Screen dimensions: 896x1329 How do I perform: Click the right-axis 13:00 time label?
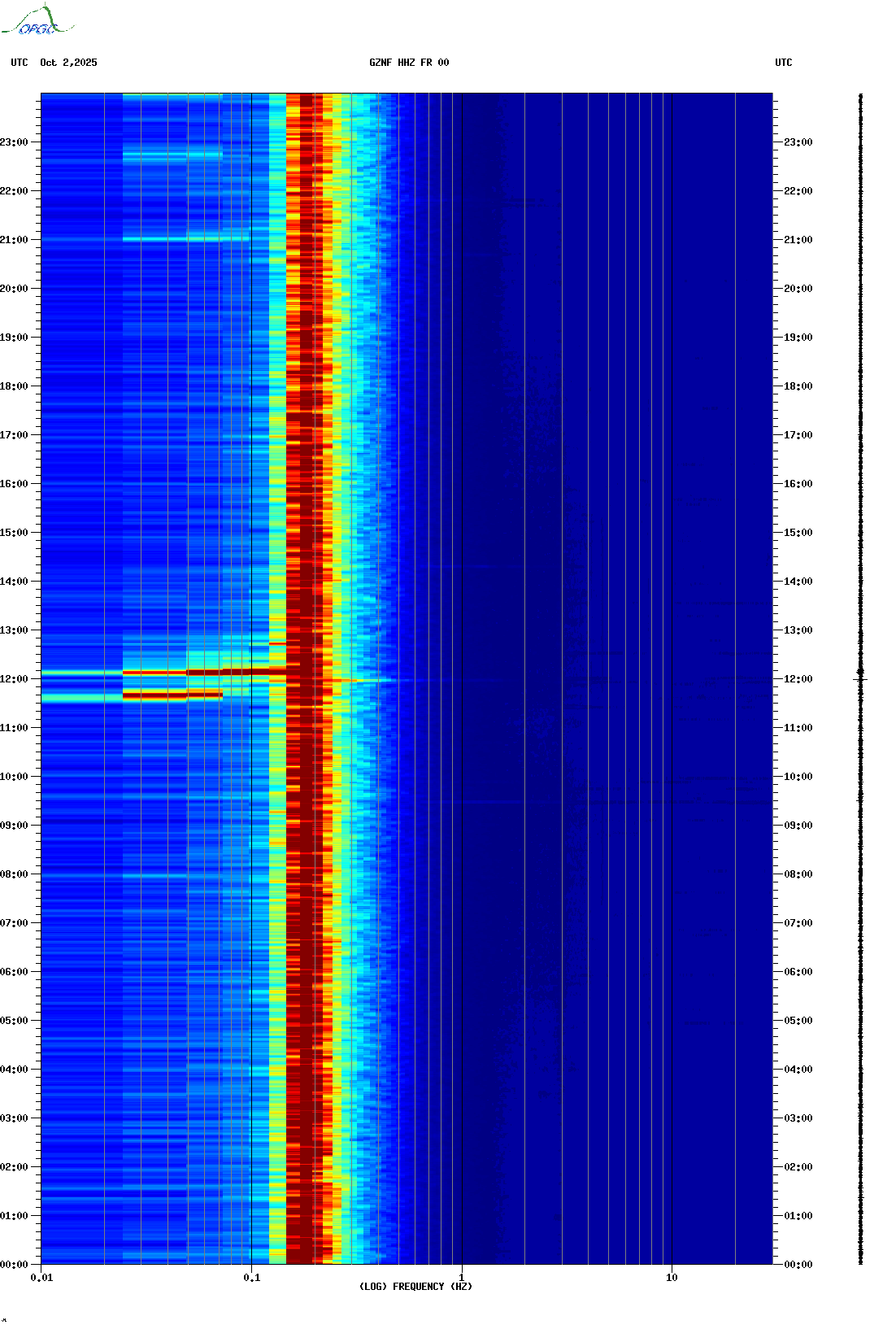point(798,630)
